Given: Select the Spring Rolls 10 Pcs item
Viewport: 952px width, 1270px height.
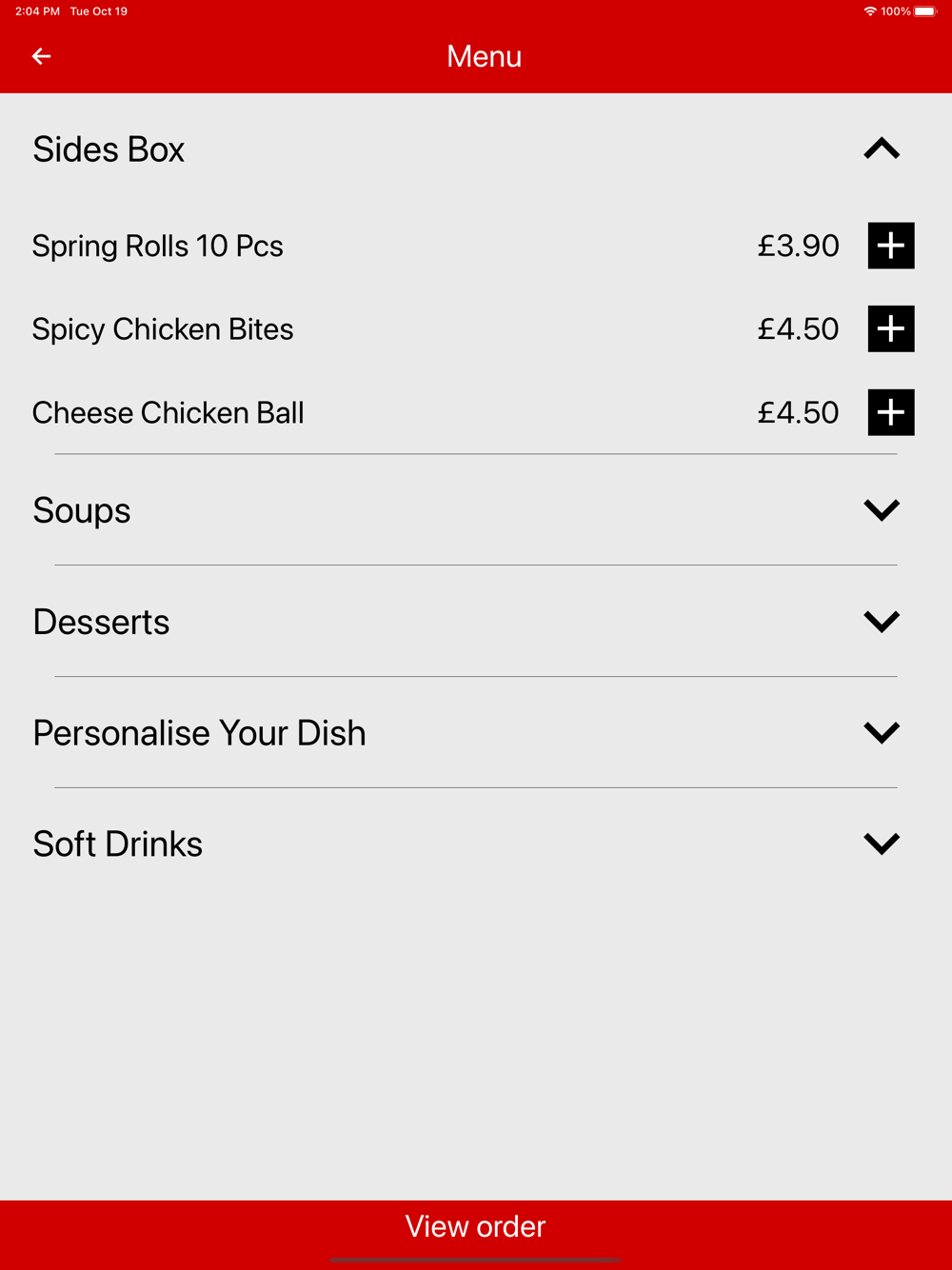Looking at the screenshot, I should (158, 246).
